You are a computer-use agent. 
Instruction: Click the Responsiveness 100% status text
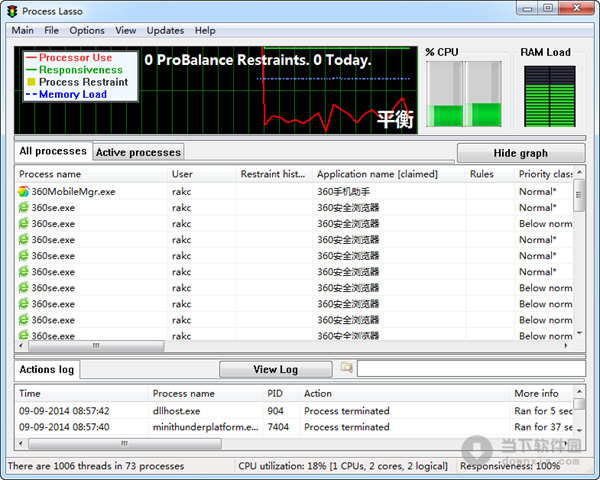click(510, 466)
